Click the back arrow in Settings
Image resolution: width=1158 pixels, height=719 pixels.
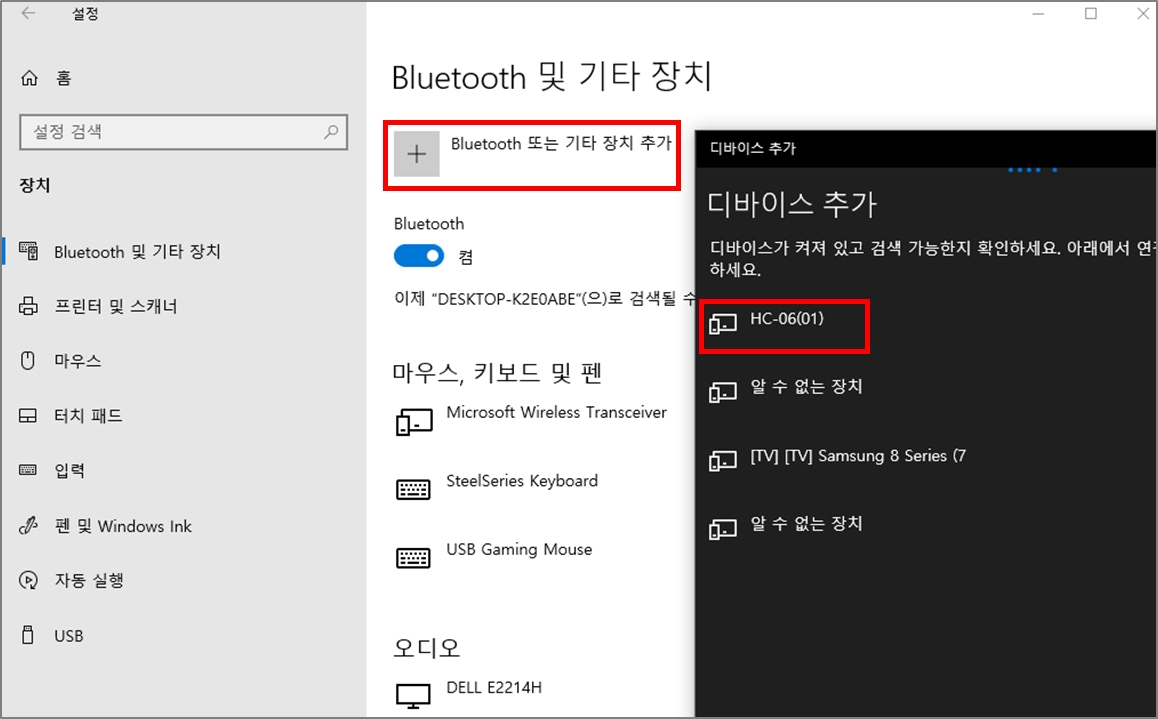28,14
